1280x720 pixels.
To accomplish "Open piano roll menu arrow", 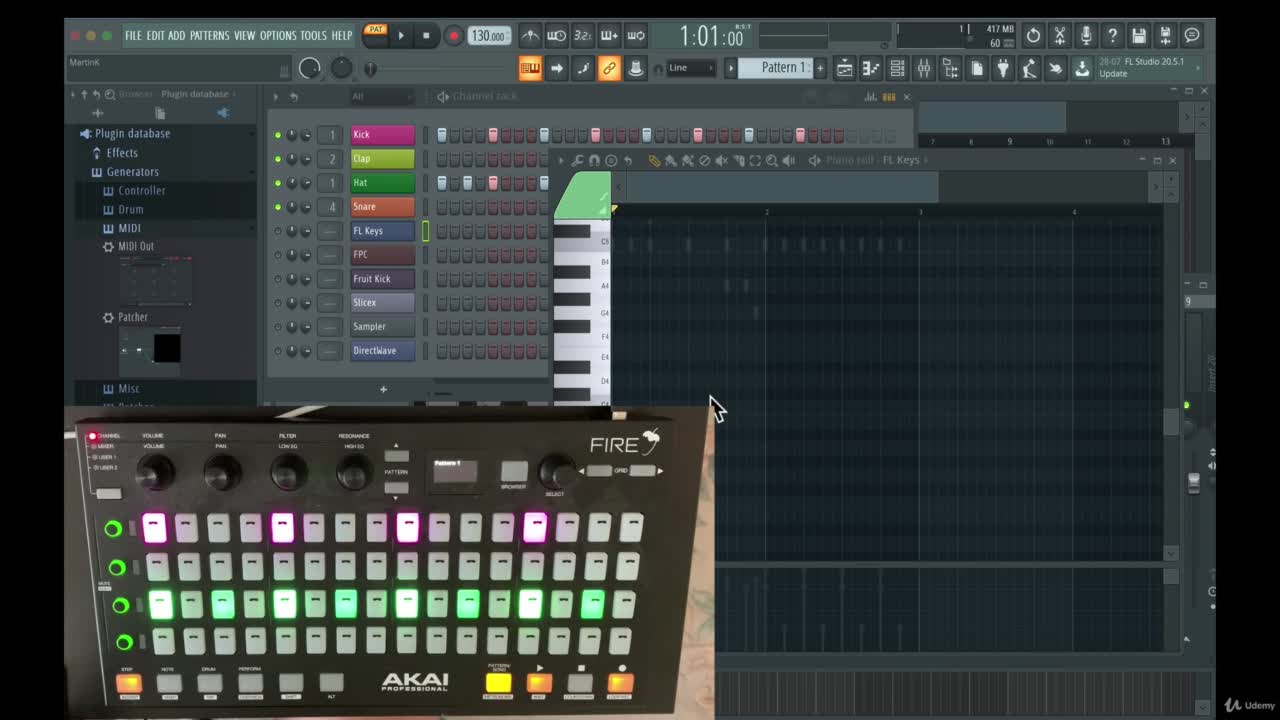I will coord(561,160).
